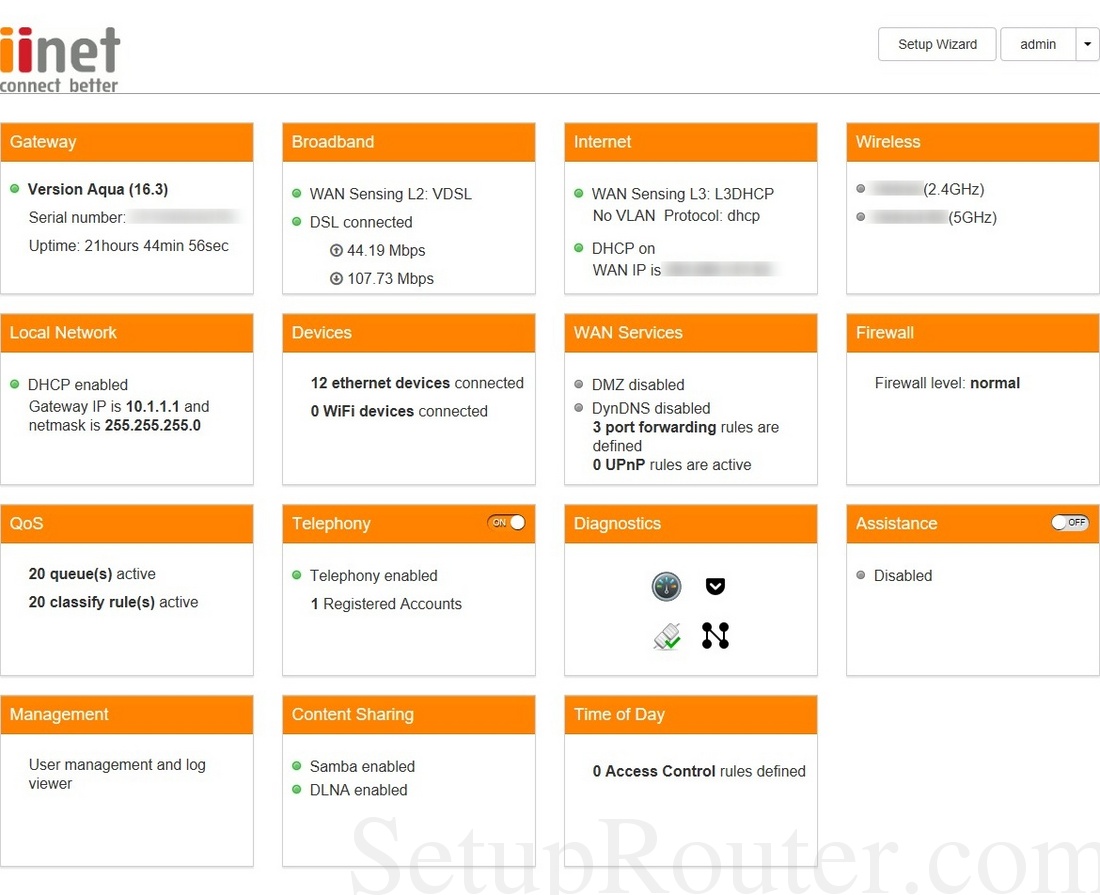The height and width of the screenshot is (895, 1100).
Task: Open the Firewall card header
Action: (972, 333)
